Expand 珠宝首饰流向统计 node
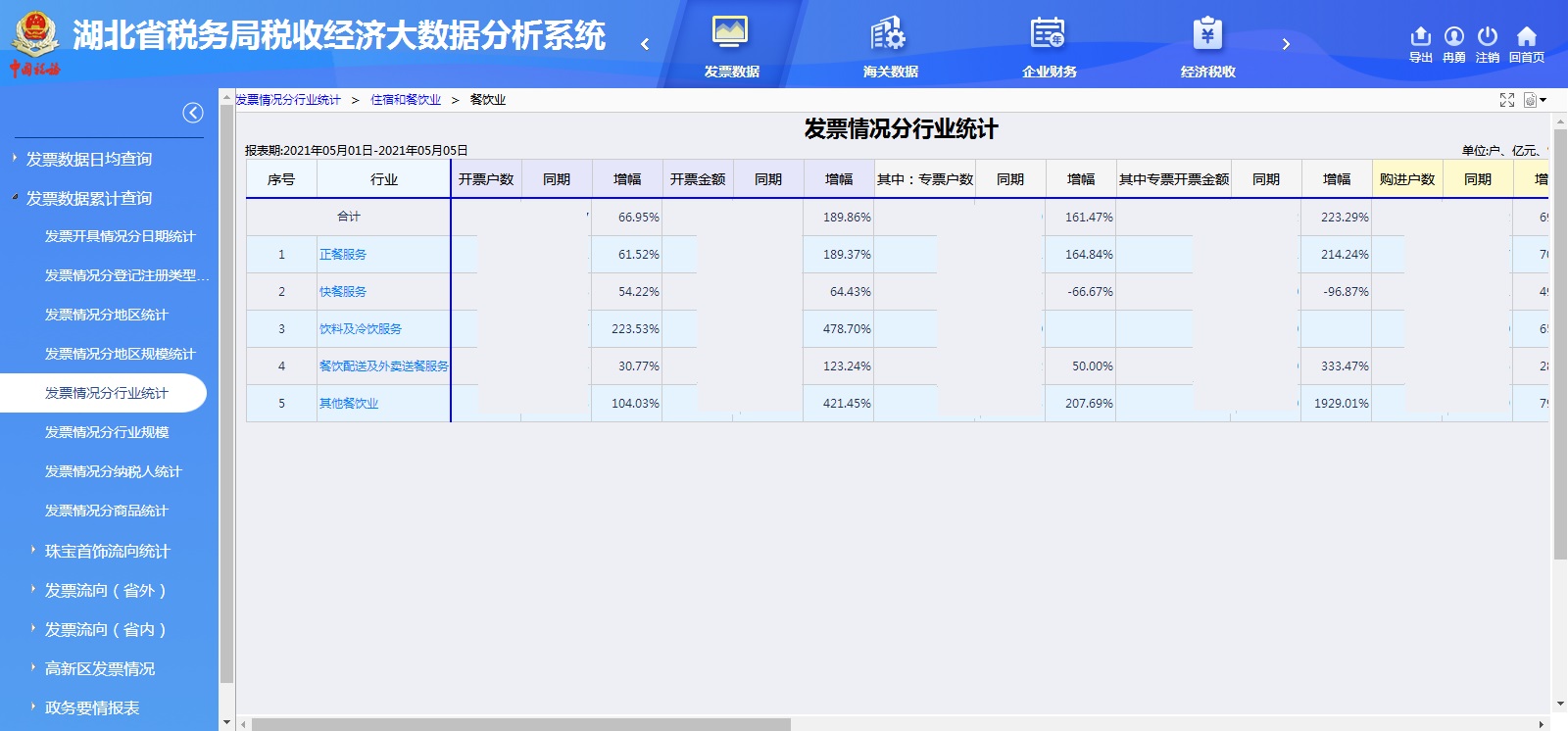 (33, 551)
